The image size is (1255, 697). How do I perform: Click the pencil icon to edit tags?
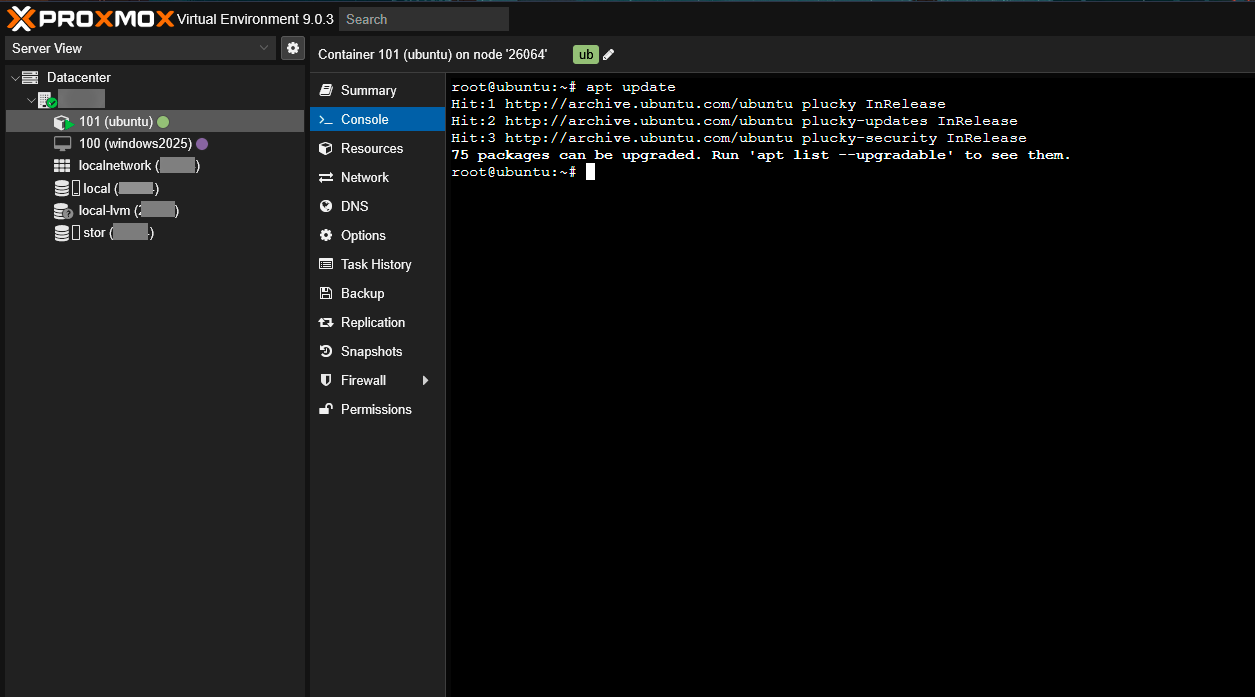coord(609,55)
